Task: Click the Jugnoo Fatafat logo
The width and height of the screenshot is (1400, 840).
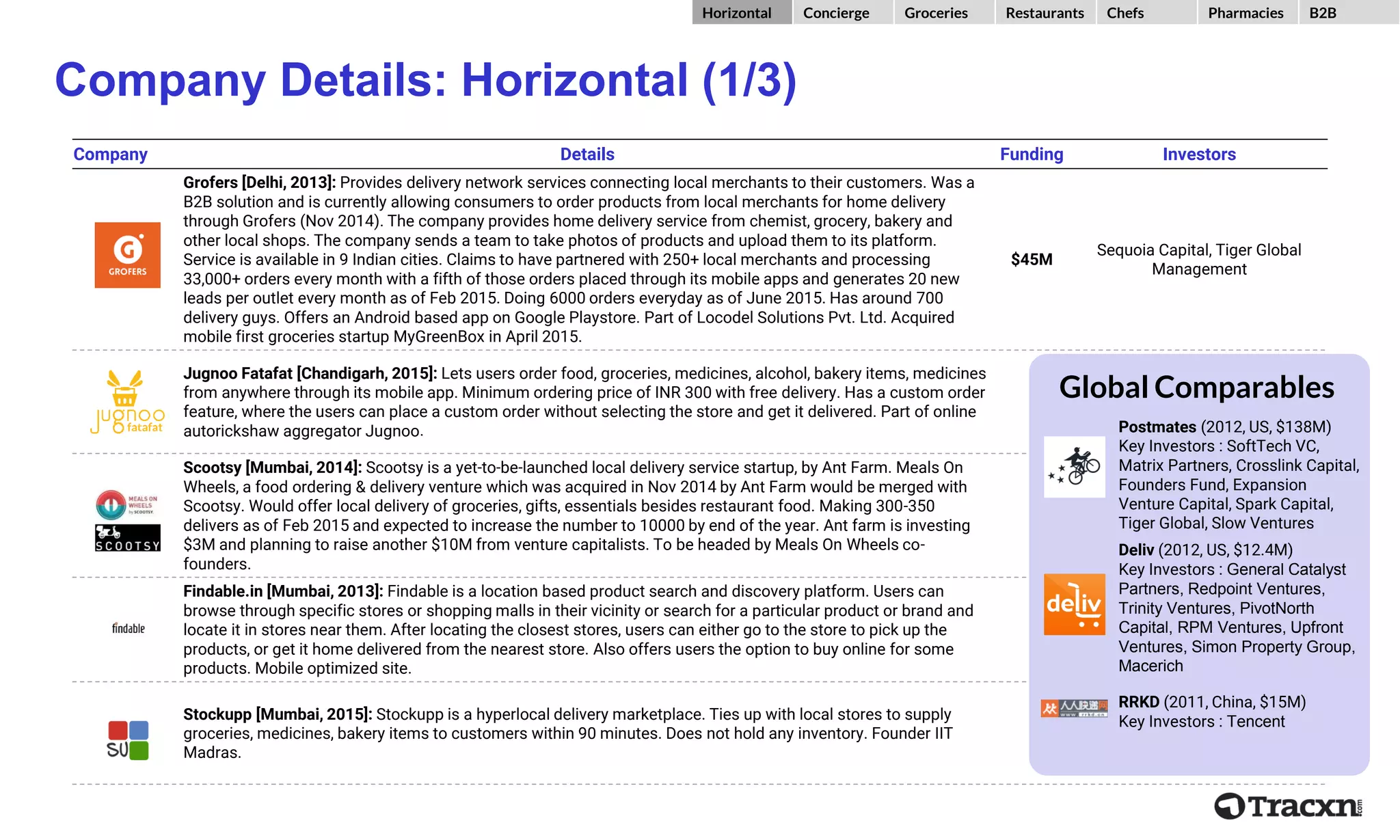Action: point(128,402)
